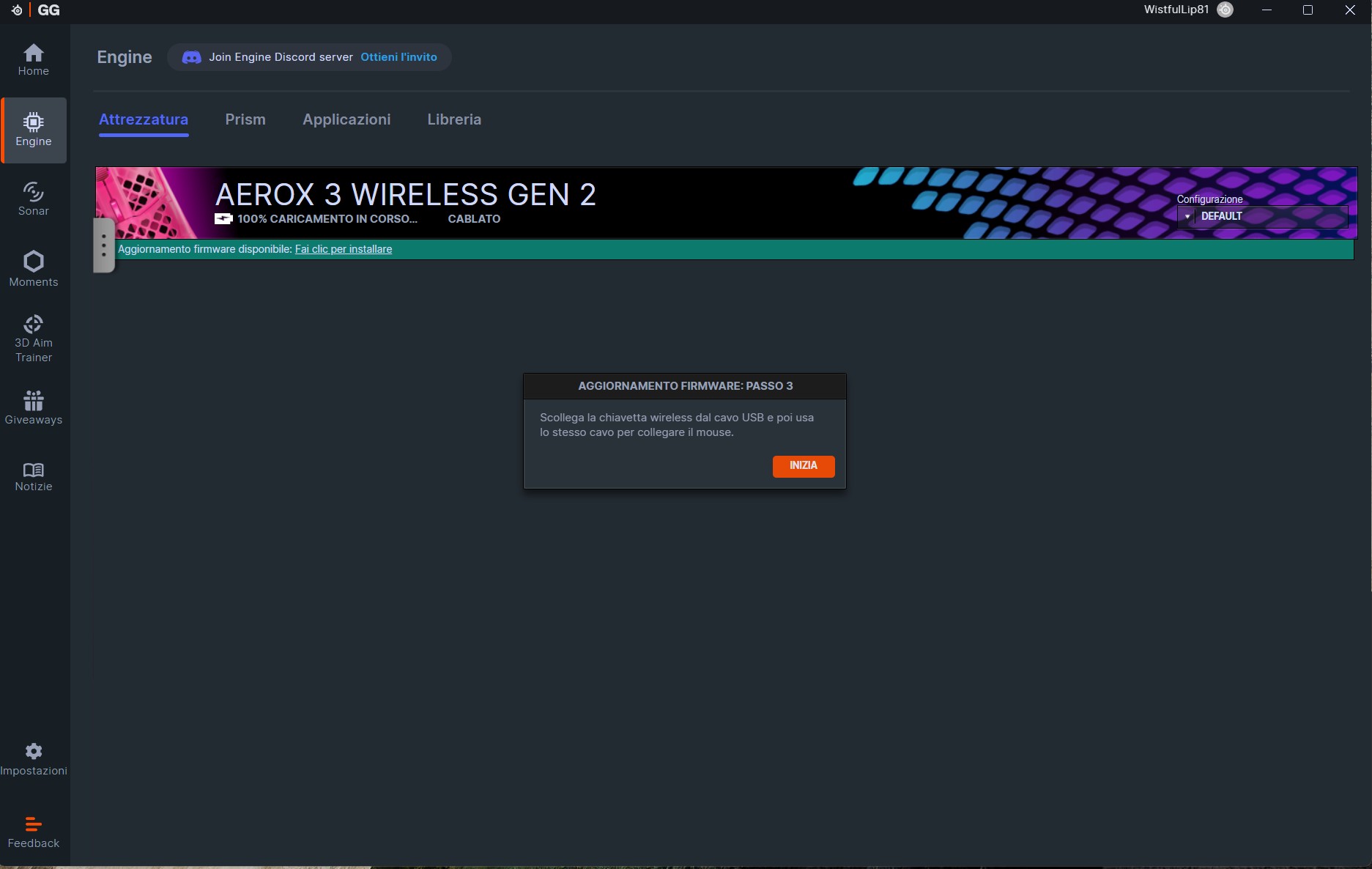Screen dimensions: 1372x869
Task: Open Impostazioni settings gear
Action: (x=34, y=759)
